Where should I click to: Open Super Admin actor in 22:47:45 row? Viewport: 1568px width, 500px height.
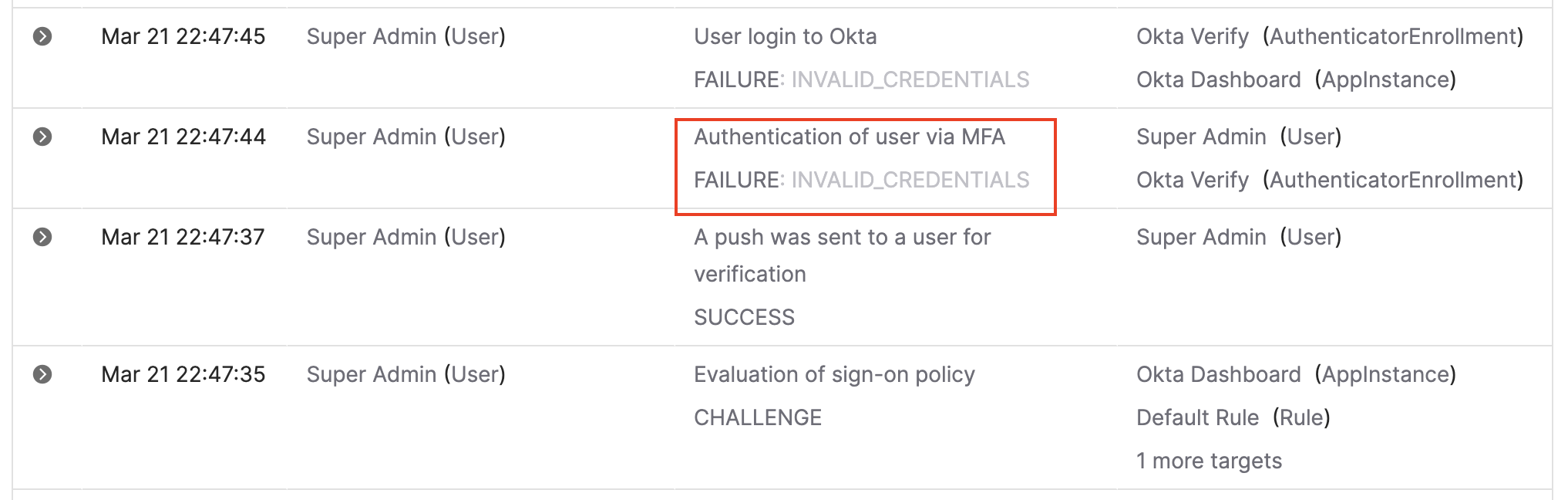[405, 36]
